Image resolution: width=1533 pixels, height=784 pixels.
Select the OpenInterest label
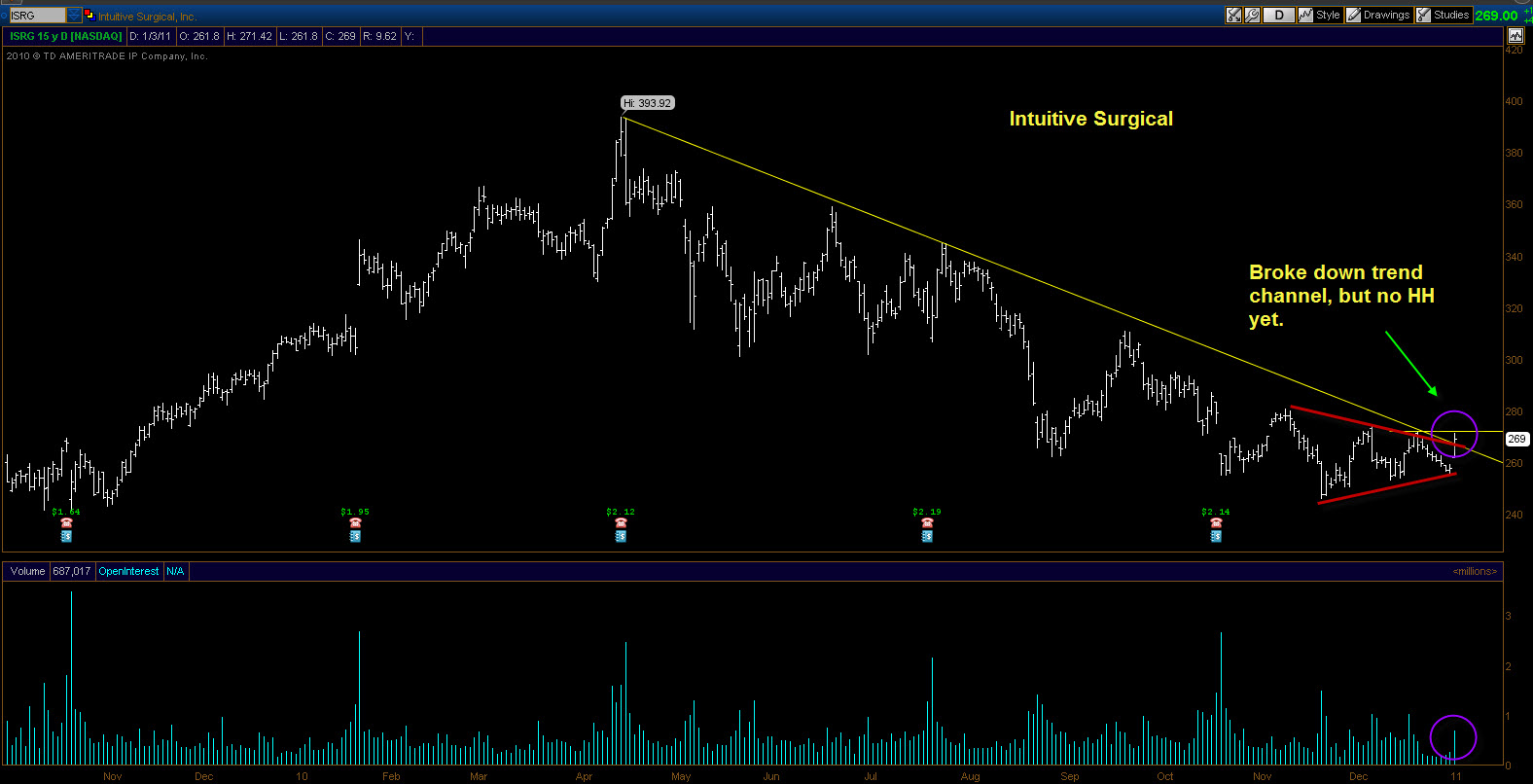click(x=128, y=571)
